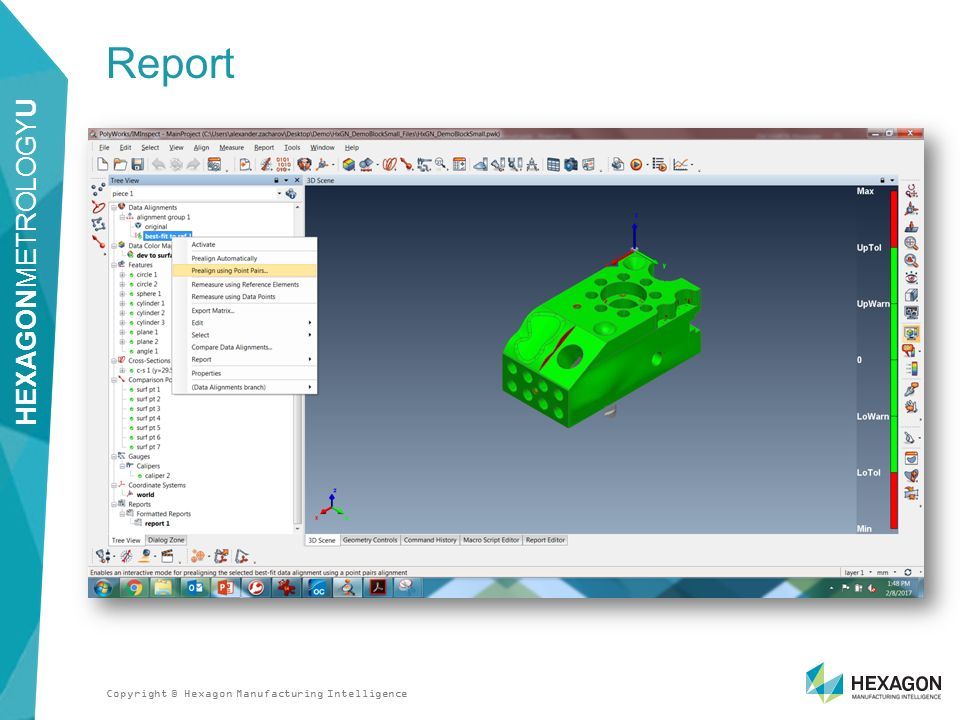Open the layer 1 dropdown in status bar
The height and width of the screenshot is (720, 960).
point(870,572)
